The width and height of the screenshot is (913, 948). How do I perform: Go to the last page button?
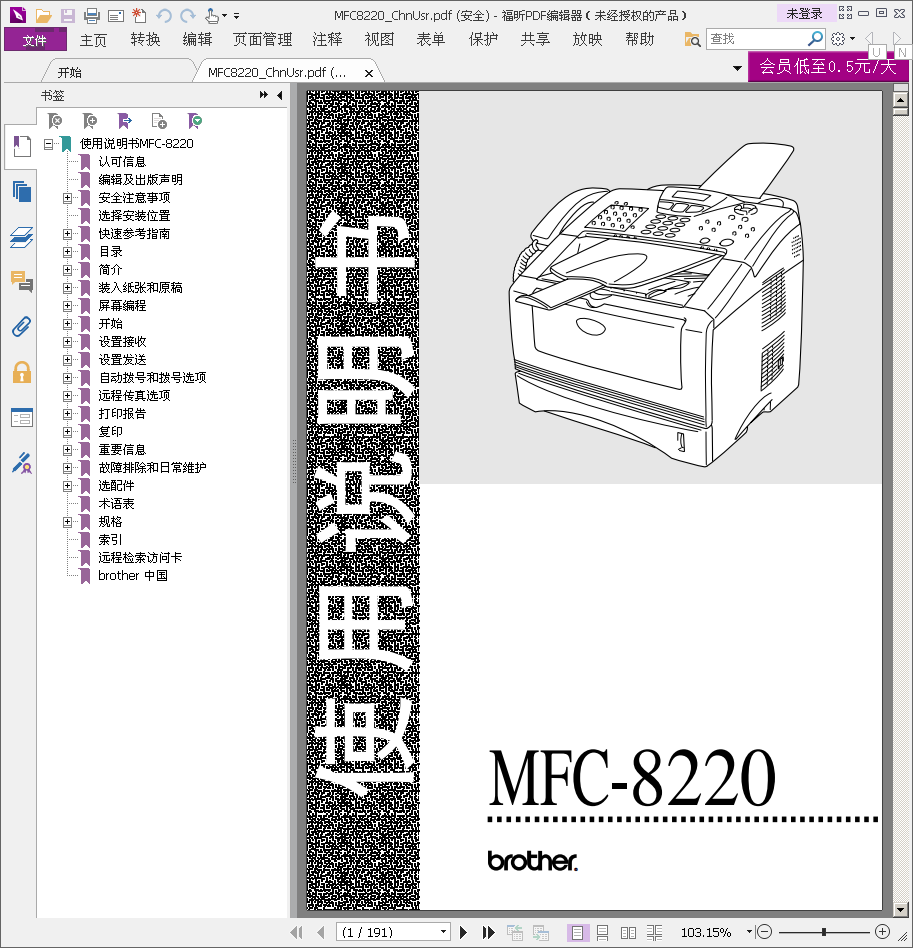pyautogui.click(x=489, y=932)
